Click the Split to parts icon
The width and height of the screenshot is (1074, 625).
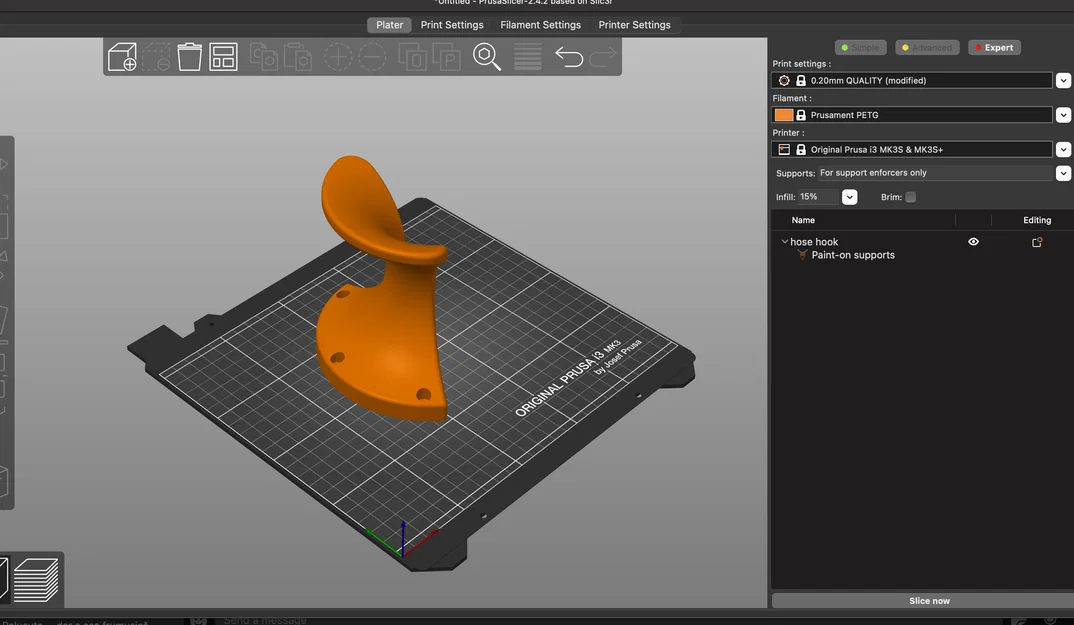click(x=447, y=57)
